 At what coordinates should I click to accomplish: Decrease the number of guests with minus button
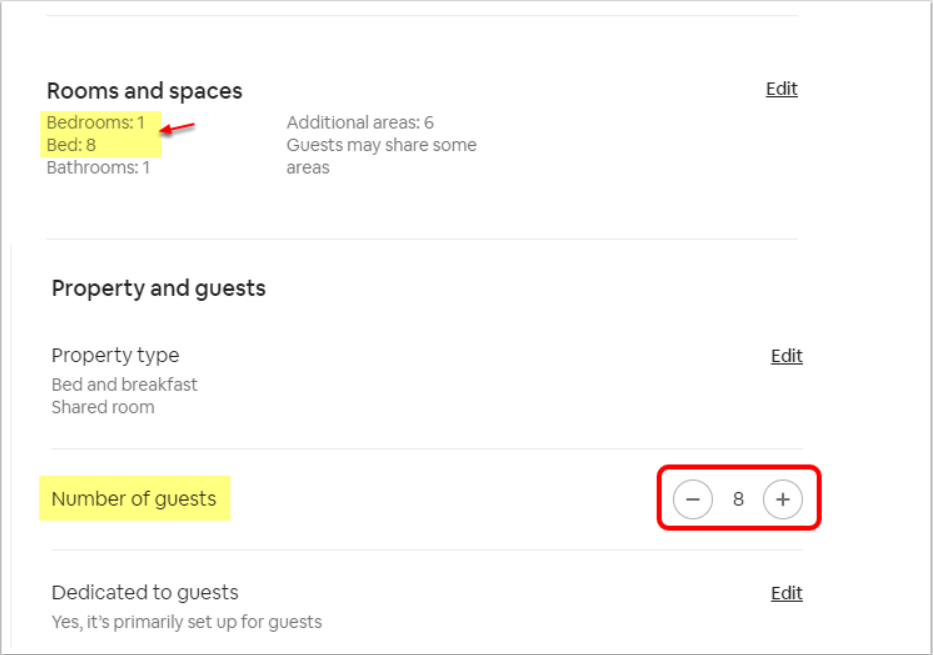693,499
